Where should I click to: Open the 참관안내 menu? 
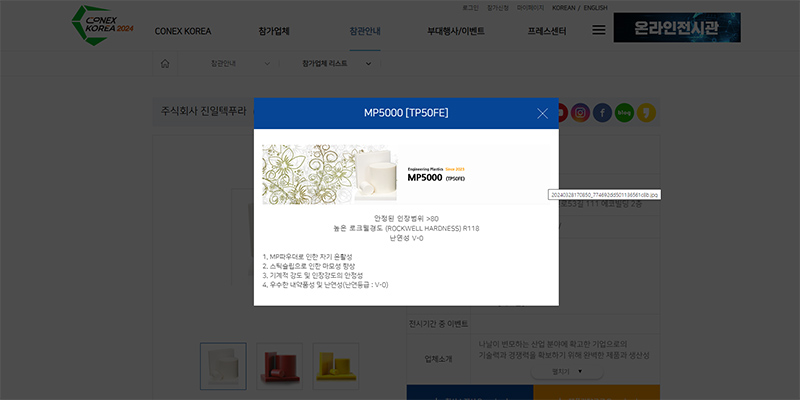[x=365, y=31]
